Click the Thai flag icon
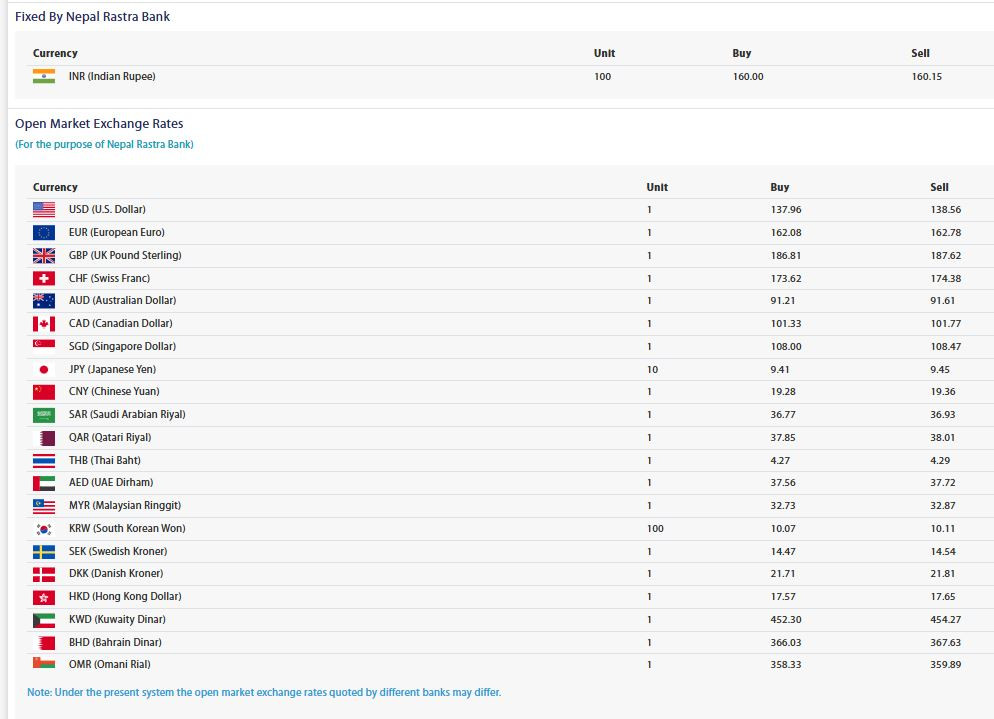Screen dimensions: 994x719 [x=44, y=460]
